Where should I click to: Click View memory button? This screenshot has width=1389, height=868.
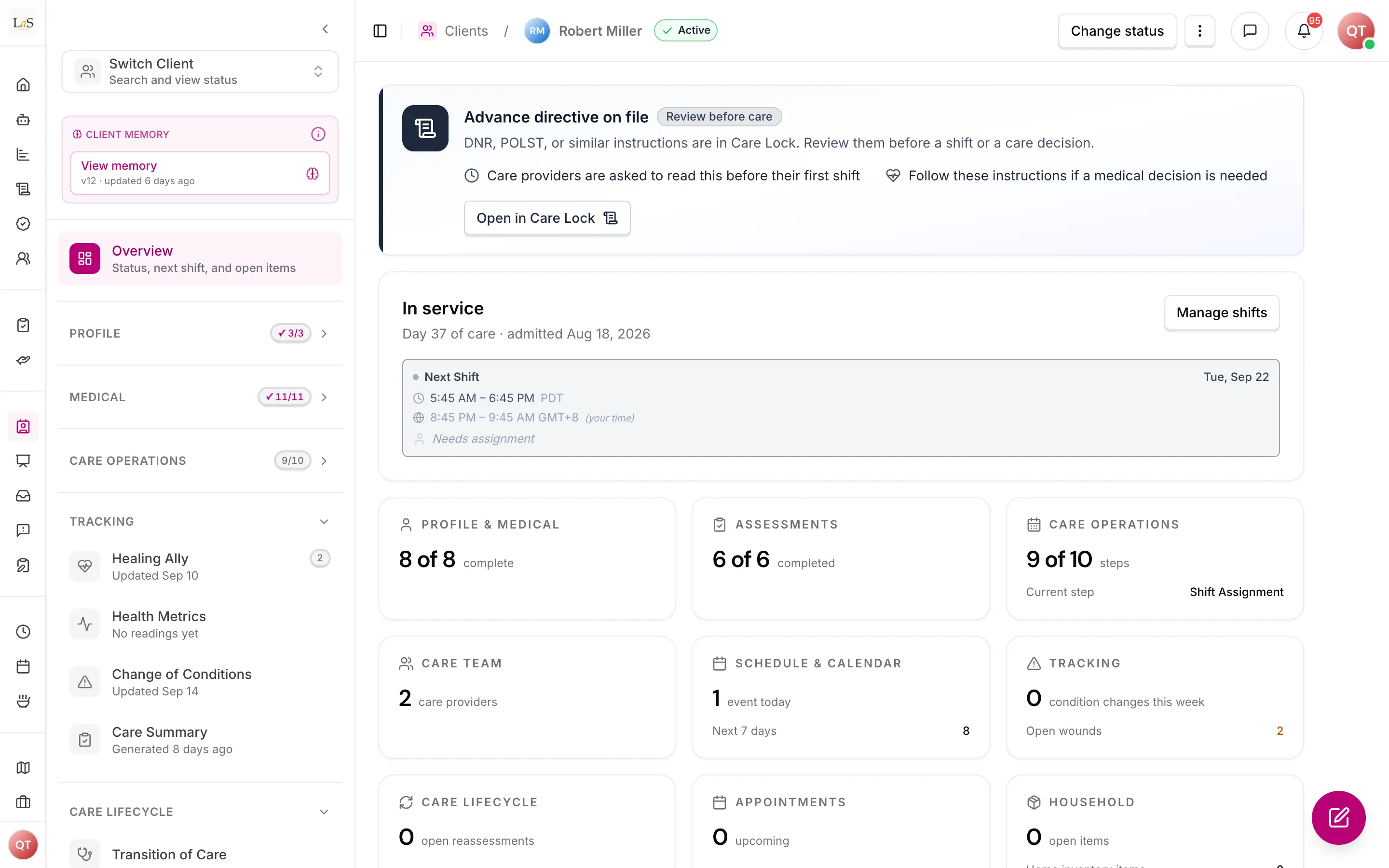[200, 174]
